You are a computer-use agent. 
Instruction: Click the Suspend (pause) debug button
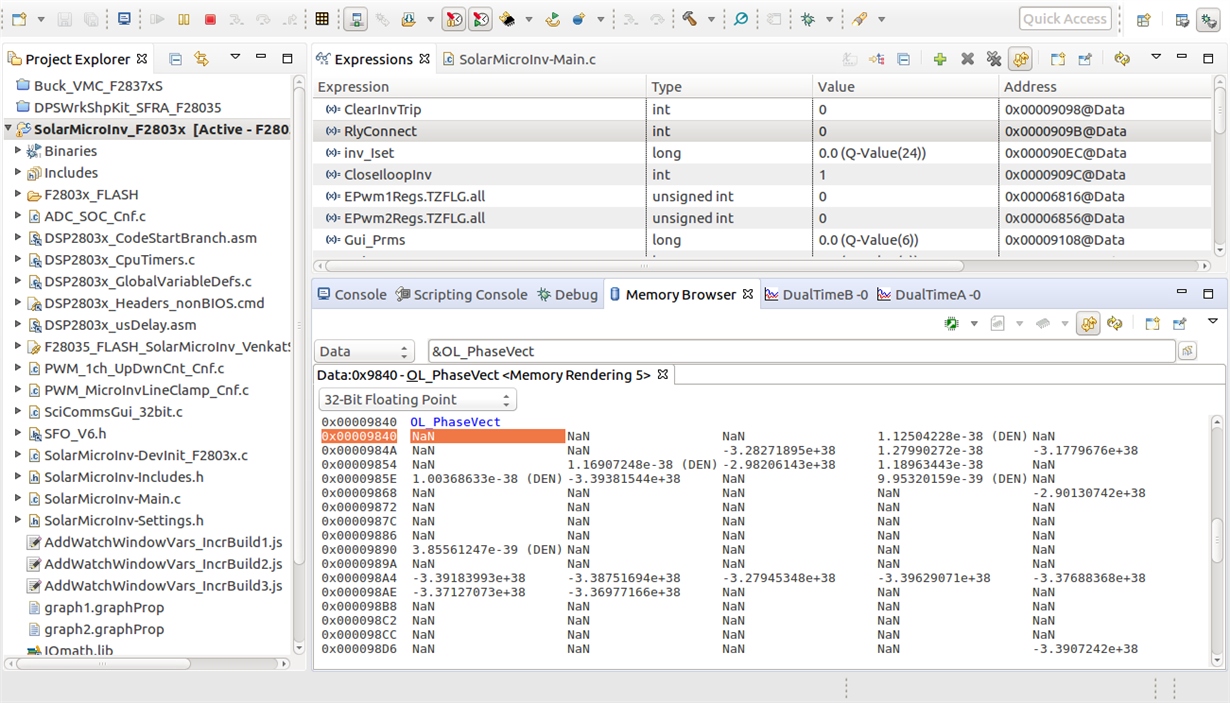coord(184,19)
